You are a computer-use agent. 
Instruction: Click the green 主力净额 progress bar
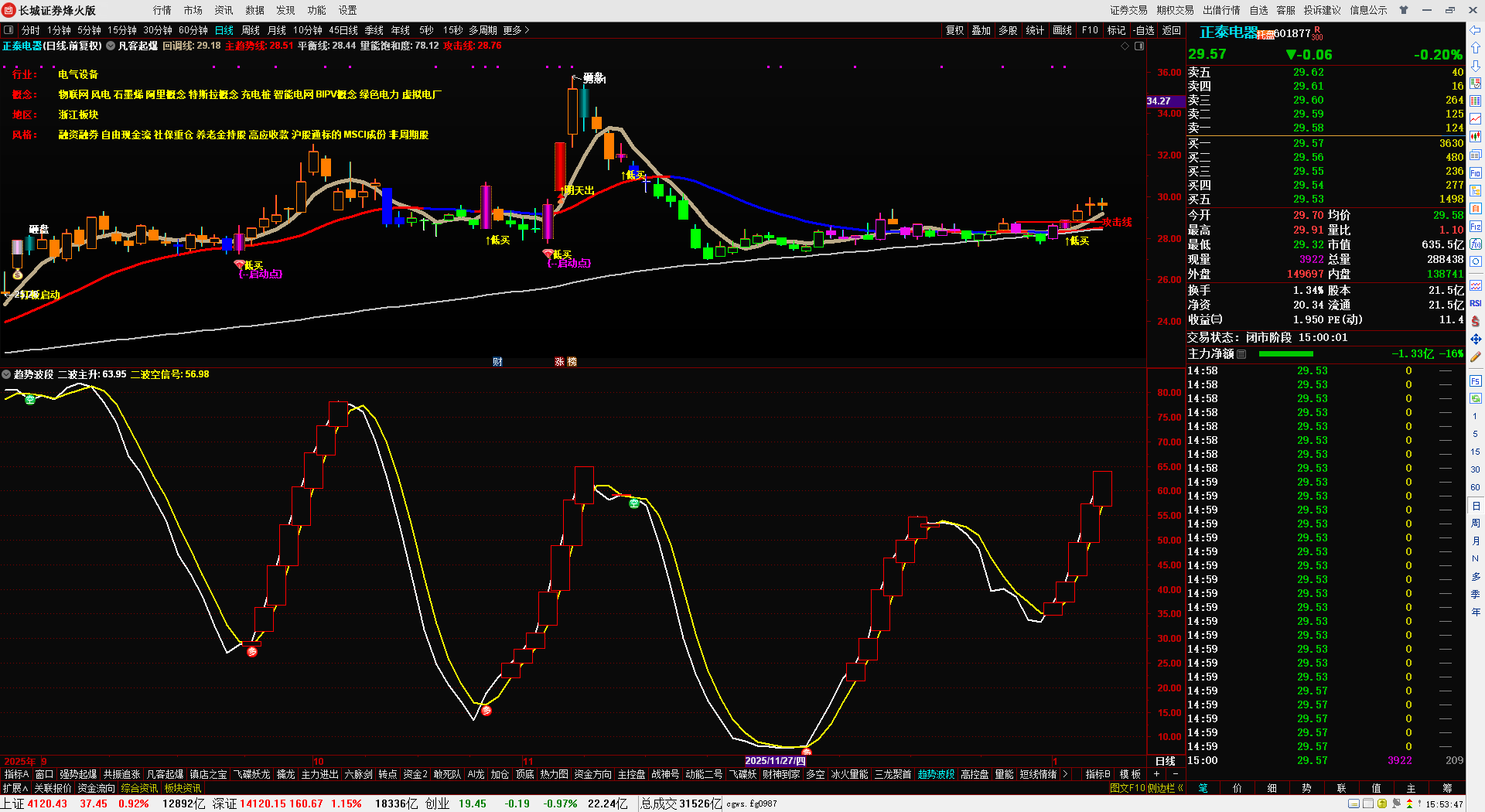tap(1286, 354)
